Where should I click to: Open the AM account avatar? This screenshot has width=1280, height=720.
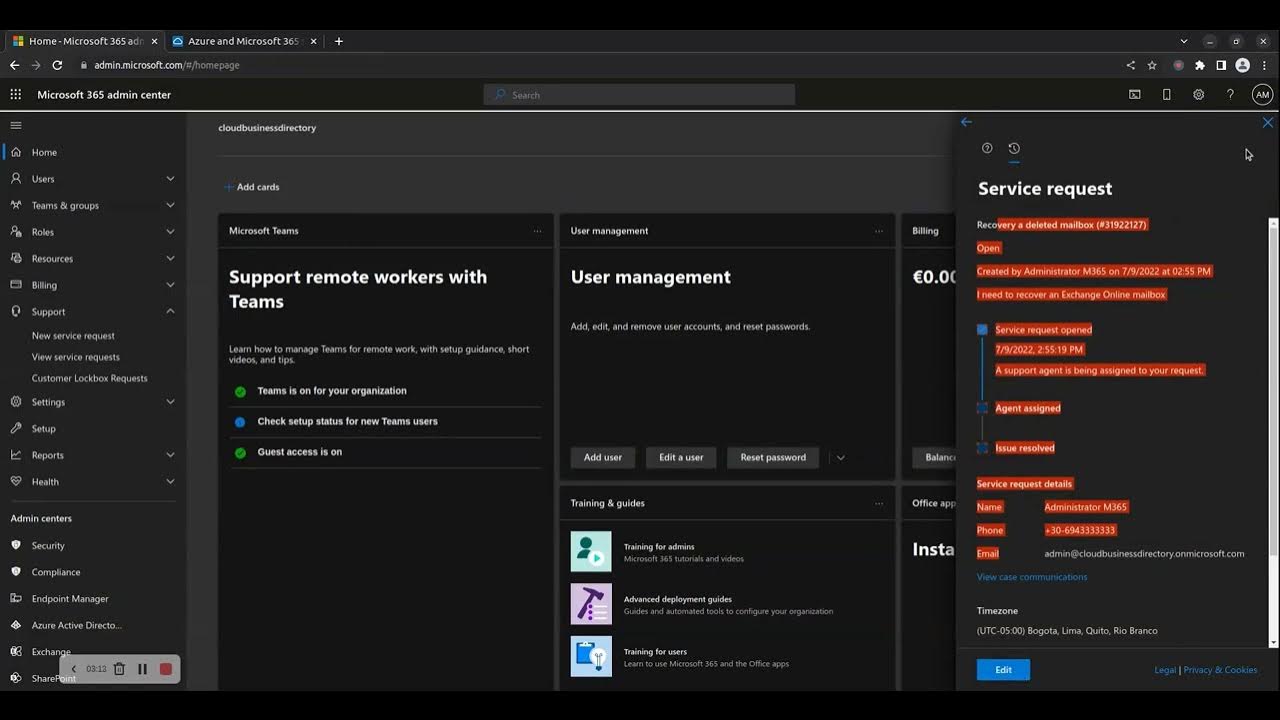click(x=1262, y=95)
